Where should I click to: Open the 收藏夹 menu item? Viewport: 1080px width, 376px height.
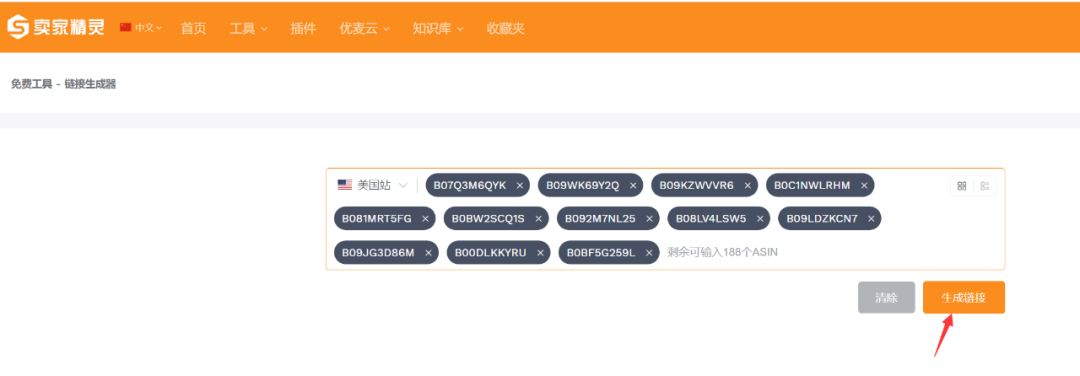506,28
